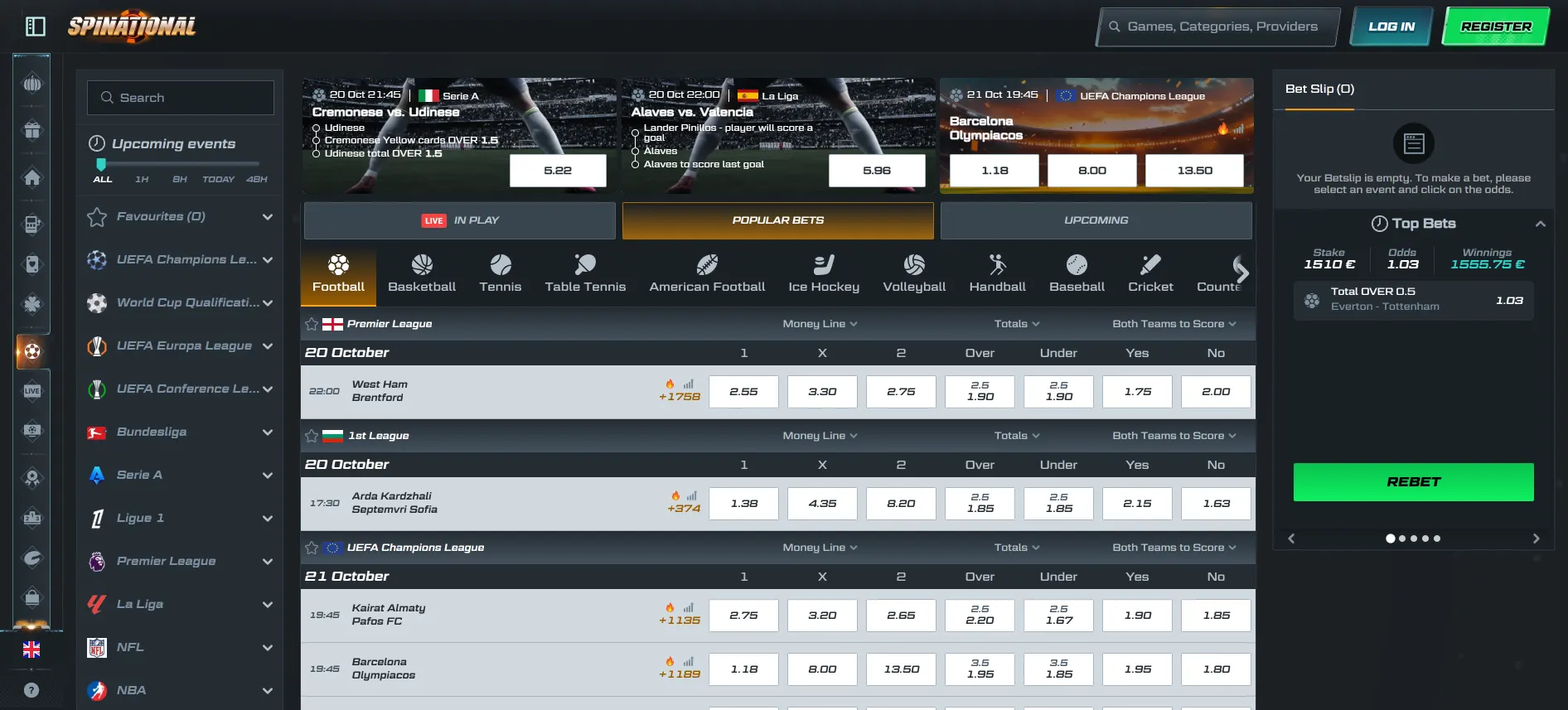The height and width of the screenshot is (710, 1568).
Task: Set upcoming events slider to 1H
Action: [x=142, y=179]
